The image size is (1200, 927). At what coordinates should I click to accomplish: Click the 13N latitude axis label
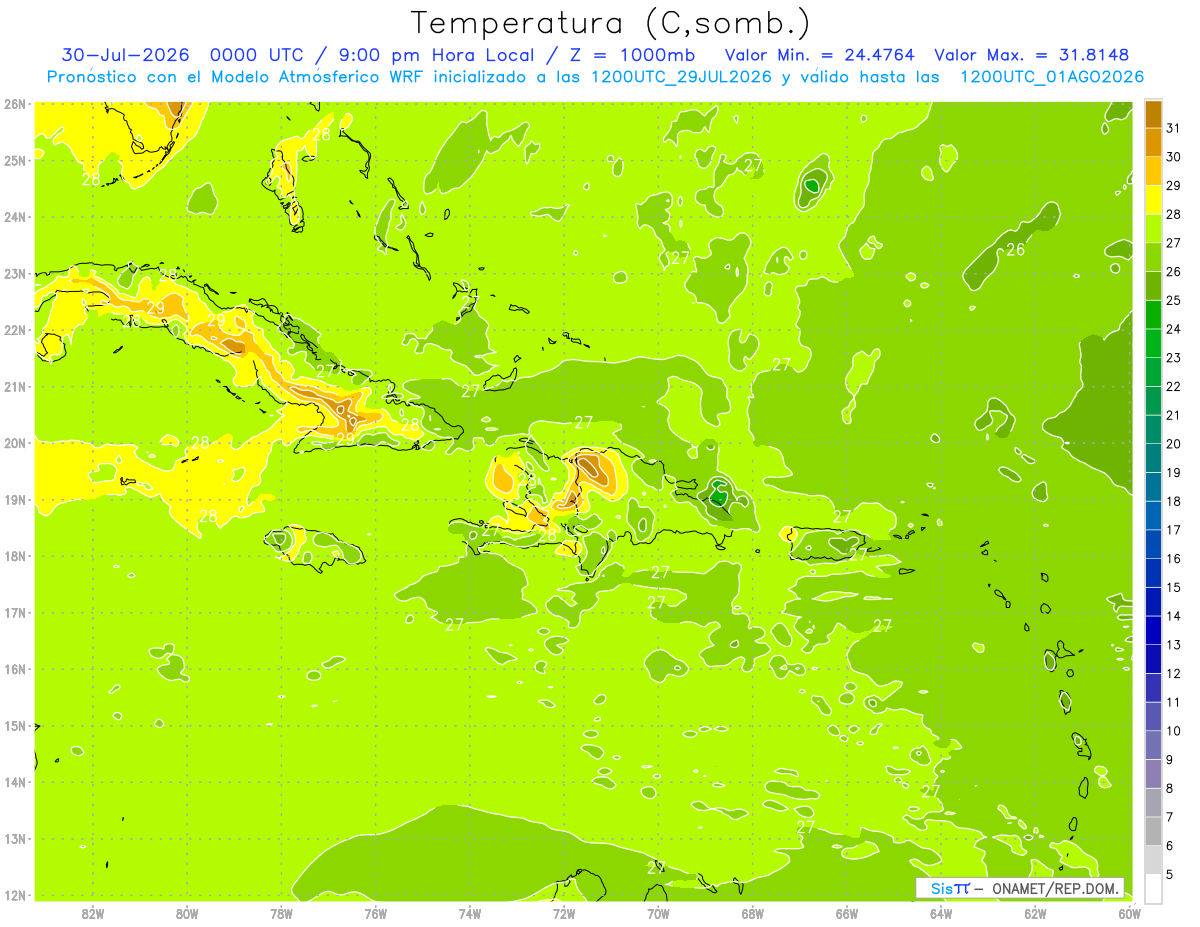tap(14, 838)
